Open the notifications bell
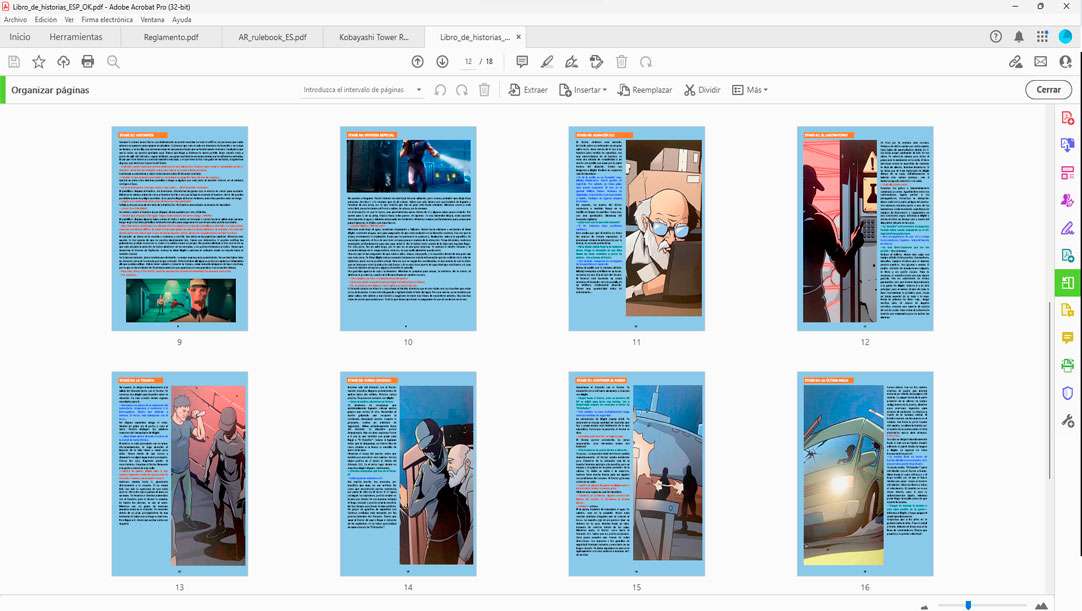 [x=1019, y=37]
